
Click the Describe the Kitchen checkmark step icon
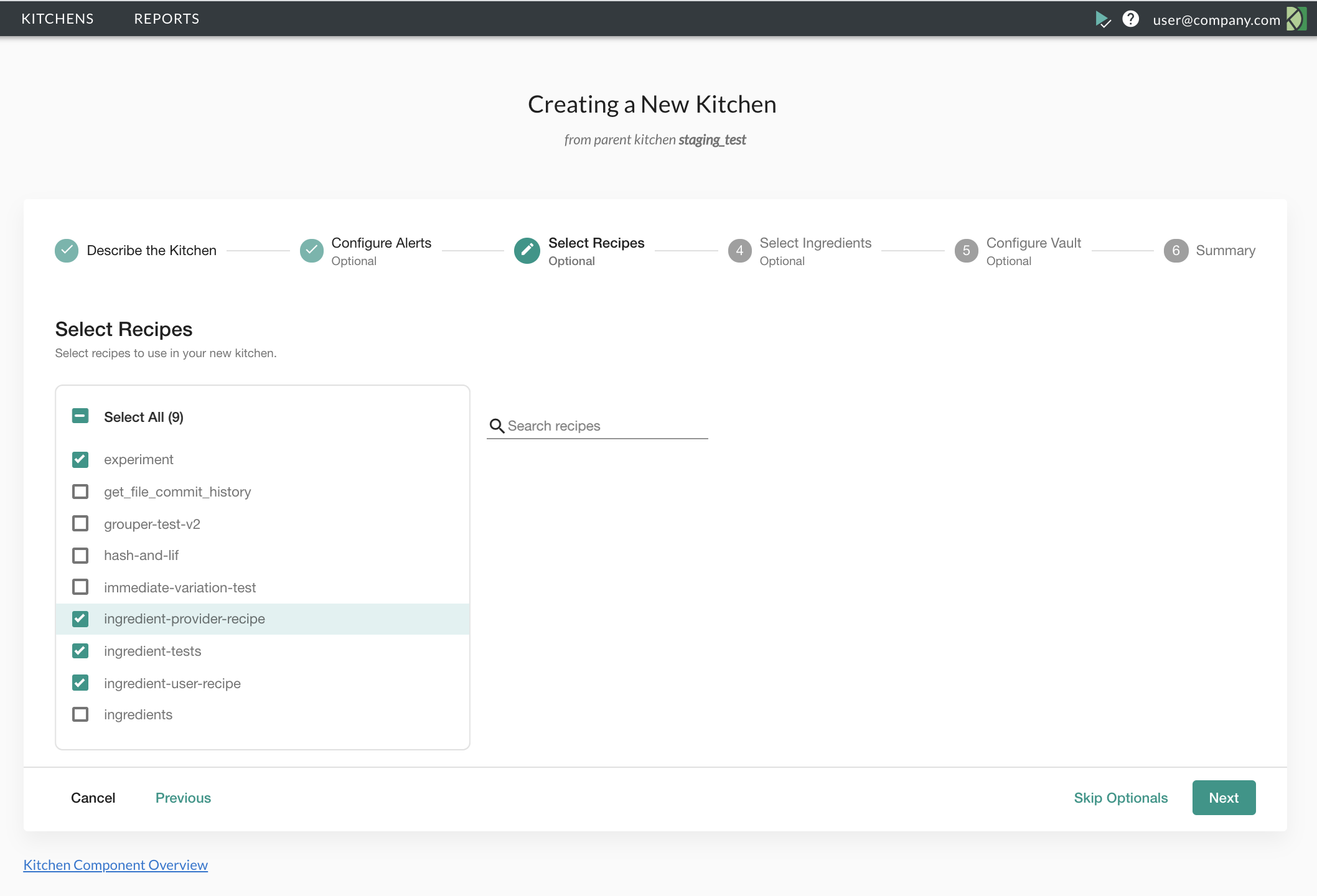(x=67, y=251)
